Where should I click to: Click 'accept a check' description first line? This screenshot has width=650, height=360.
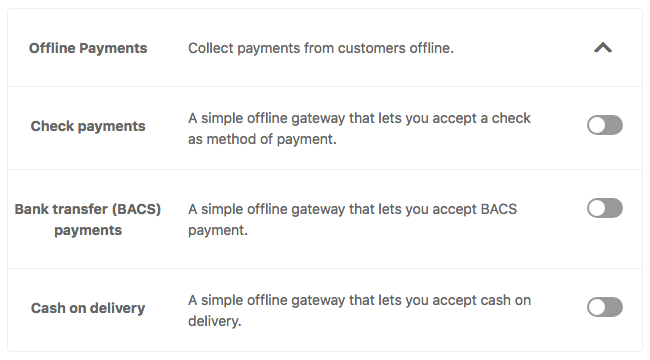pos(359,118)
